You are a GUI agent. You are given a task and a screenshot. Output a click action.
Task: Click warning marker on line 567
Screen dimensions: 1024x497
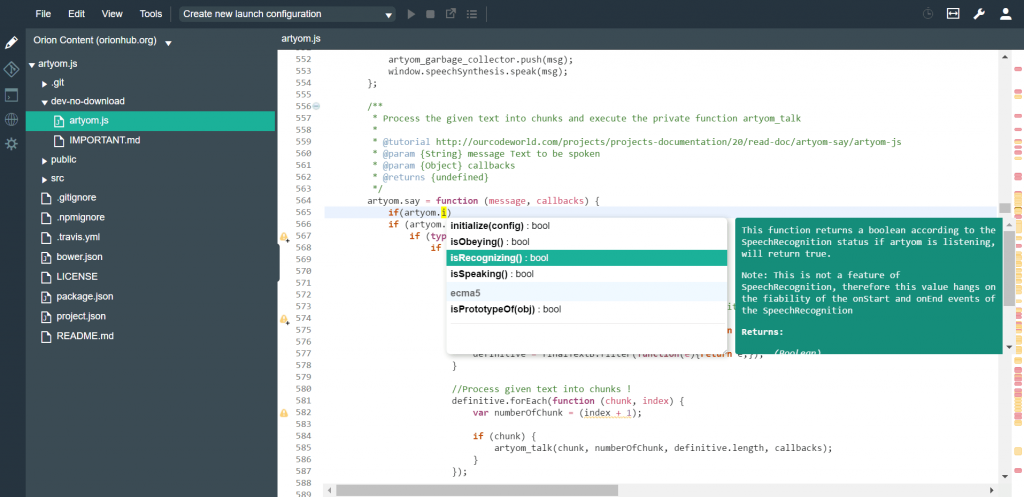[x=284, y=236]
